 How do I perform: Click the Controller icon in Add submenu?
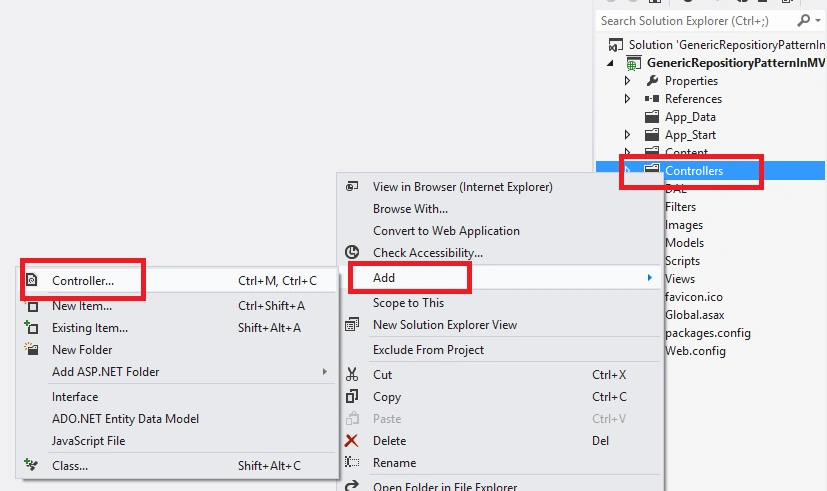coord(32,280)
